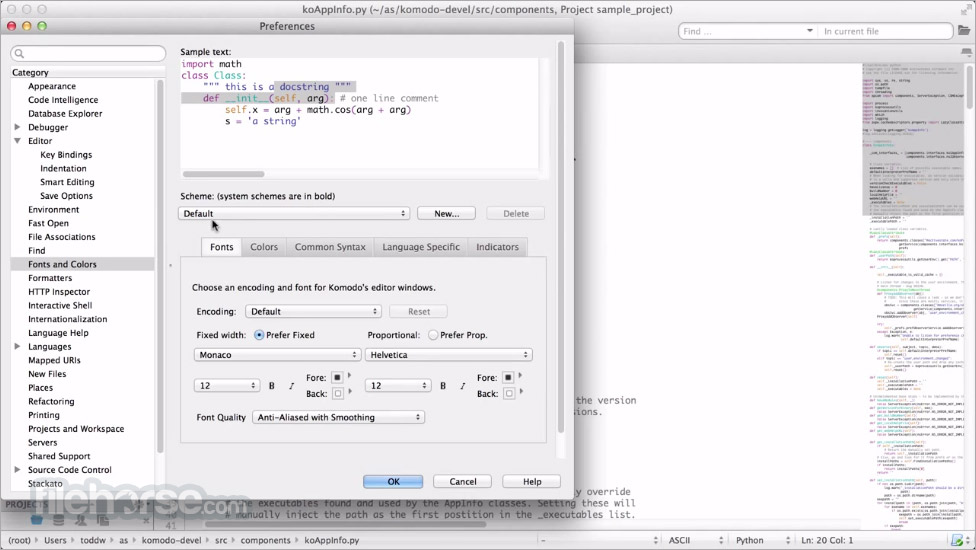Pick the proportional Back color swatch

(x=509, y=393)
